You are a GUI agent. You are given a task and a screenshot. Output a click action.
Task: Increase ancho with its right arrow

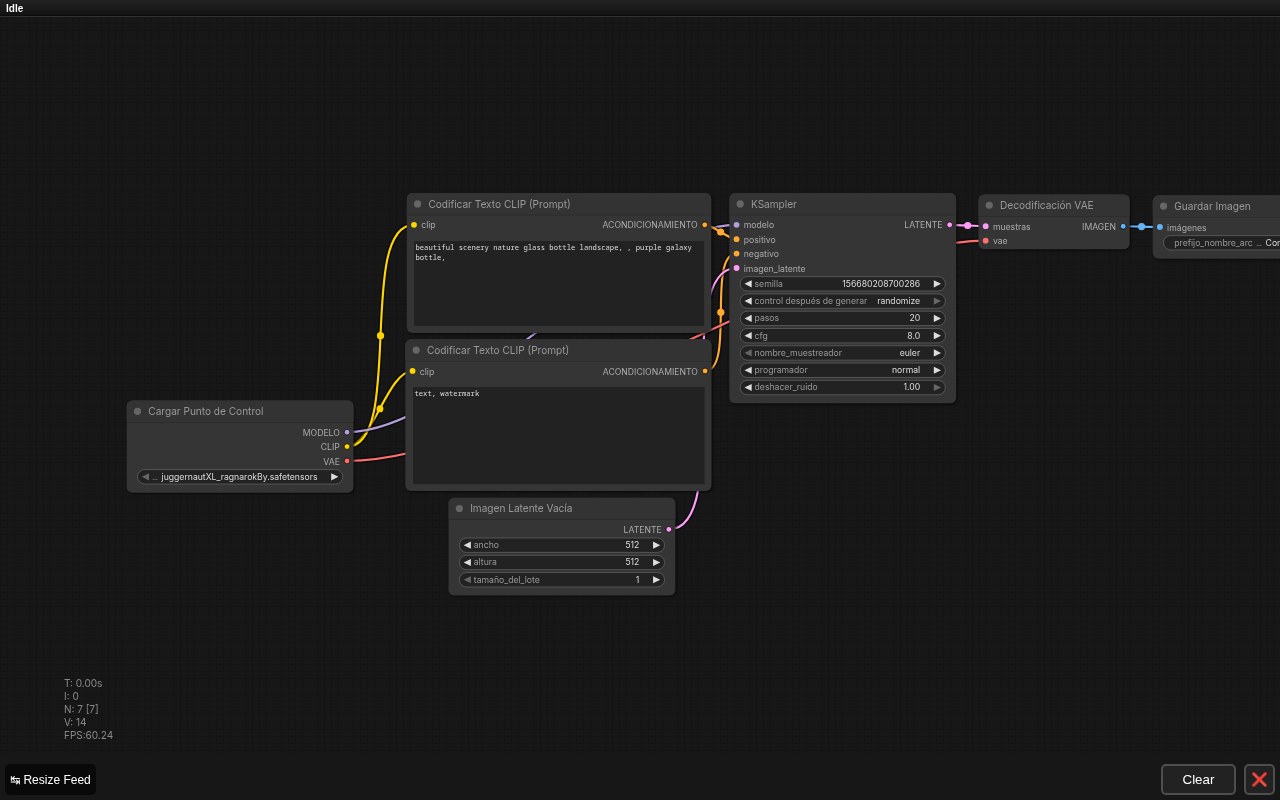[656, 545]
